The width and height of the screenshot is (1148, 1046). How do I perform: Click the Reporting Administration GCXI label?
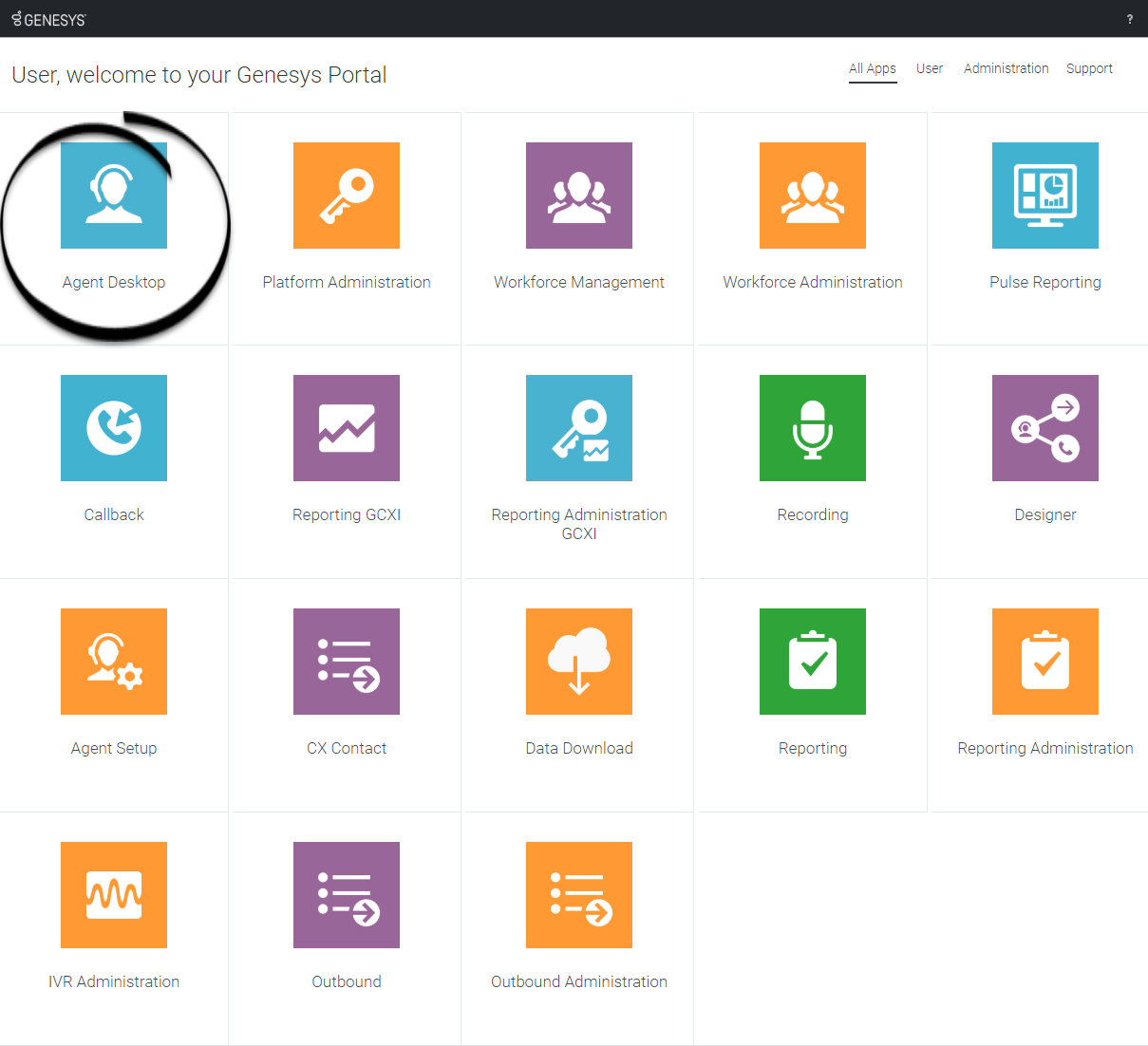[x=579, y=524]
